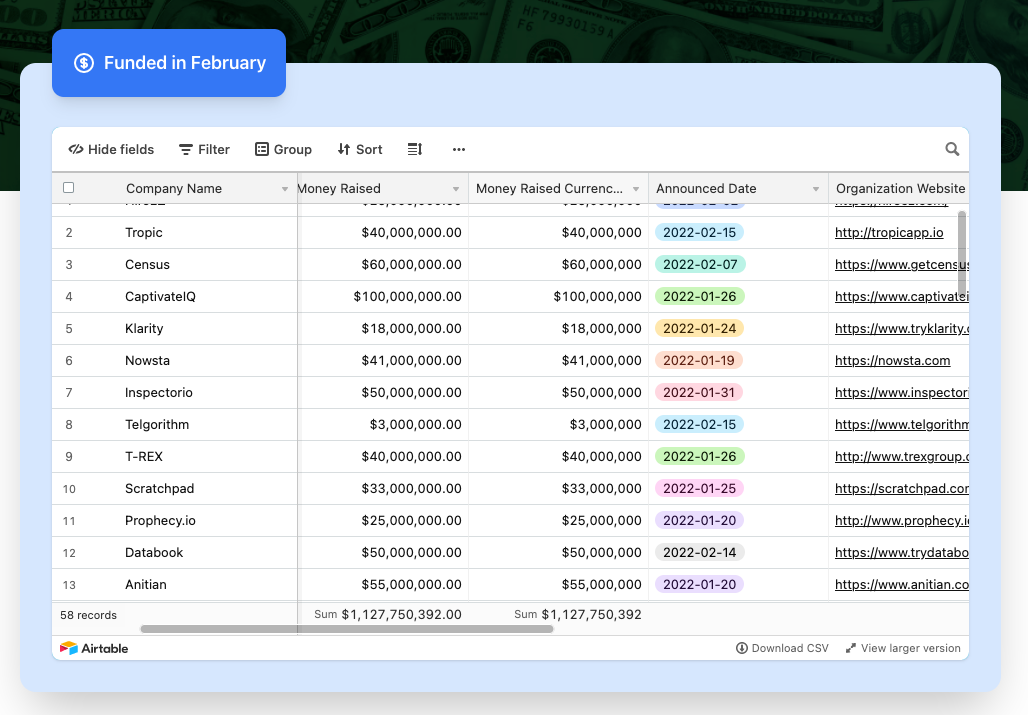Click the 2022-02-07 date tag for Census

(x=700, y=265)
